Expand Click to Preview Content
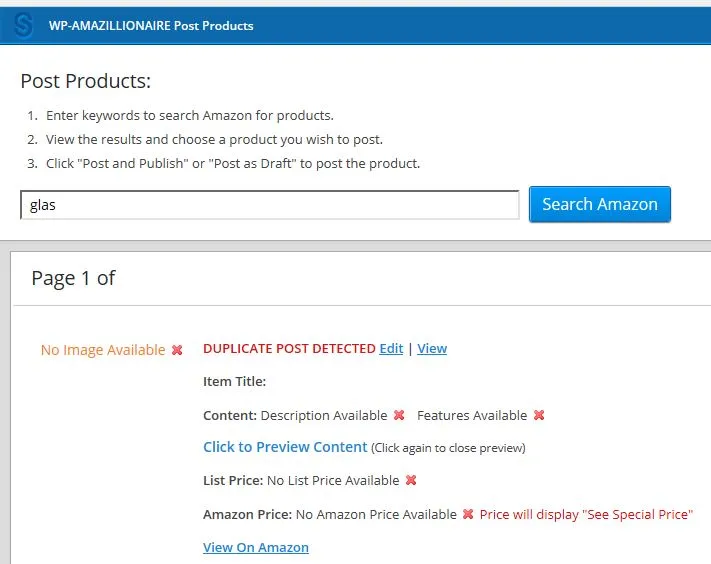Screen dimensions: 711x564 [285, 447]
